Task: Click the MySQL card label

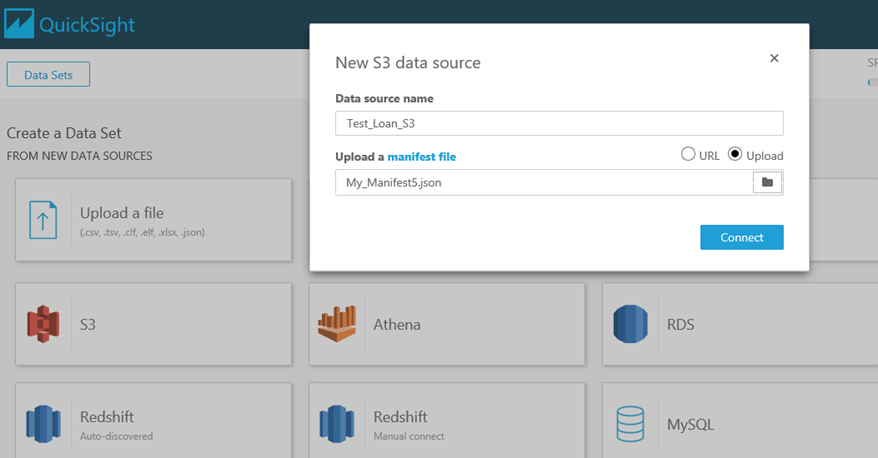Action: coord(690,424)
